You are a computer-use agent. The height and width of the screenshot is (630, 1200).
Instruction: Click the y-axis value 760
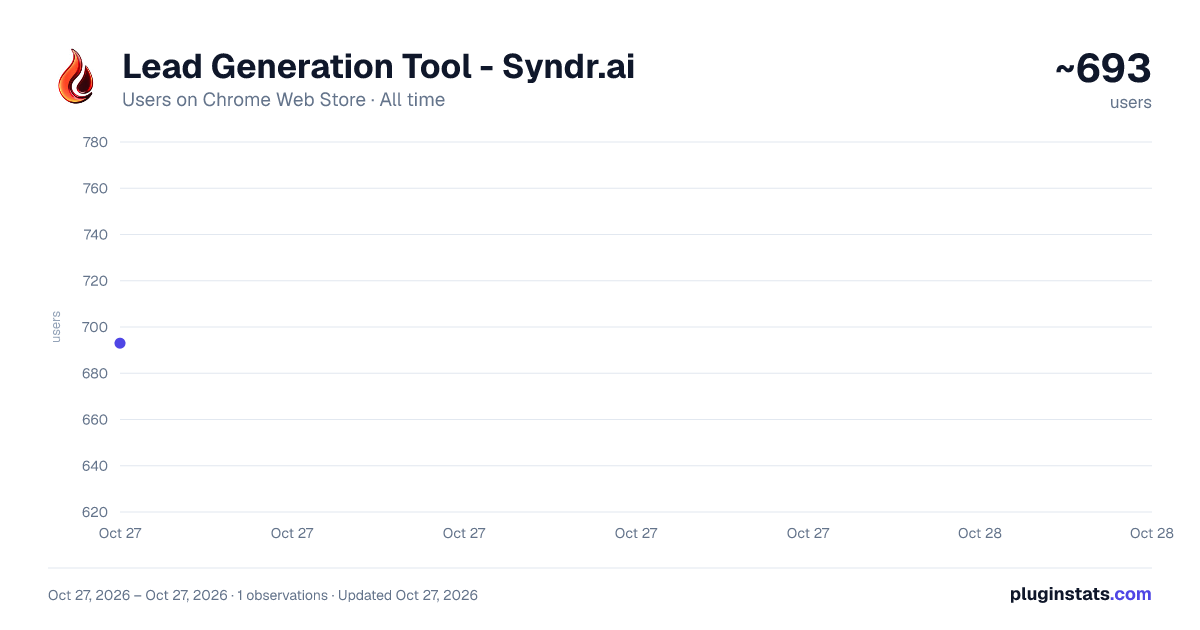tap(95, 188)
